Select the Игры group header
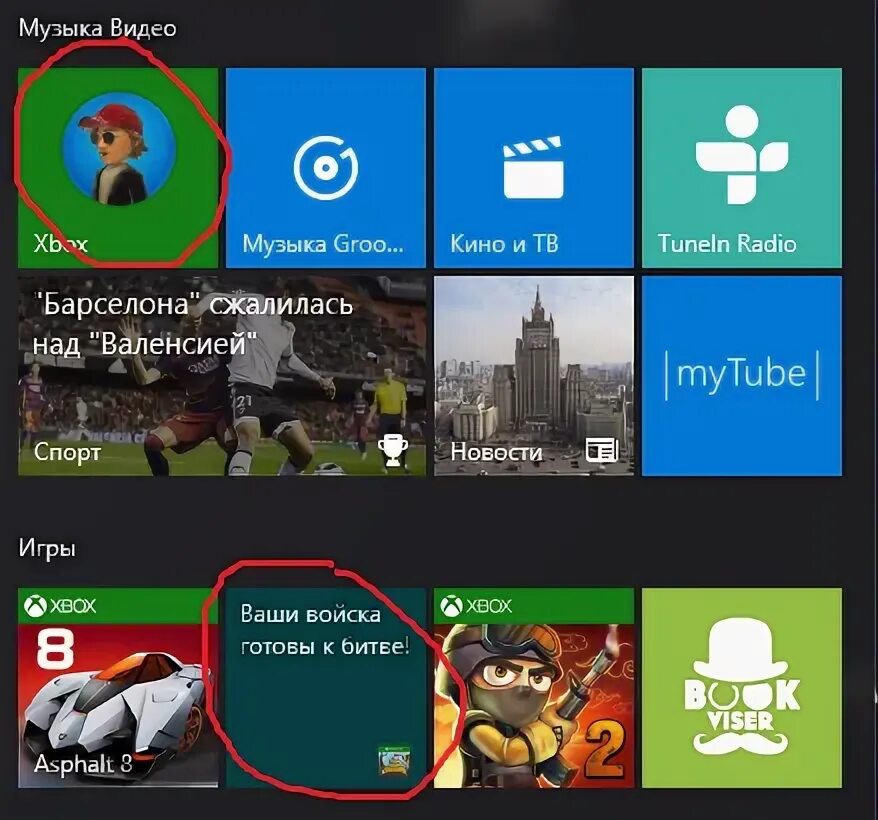 point(47,548)
